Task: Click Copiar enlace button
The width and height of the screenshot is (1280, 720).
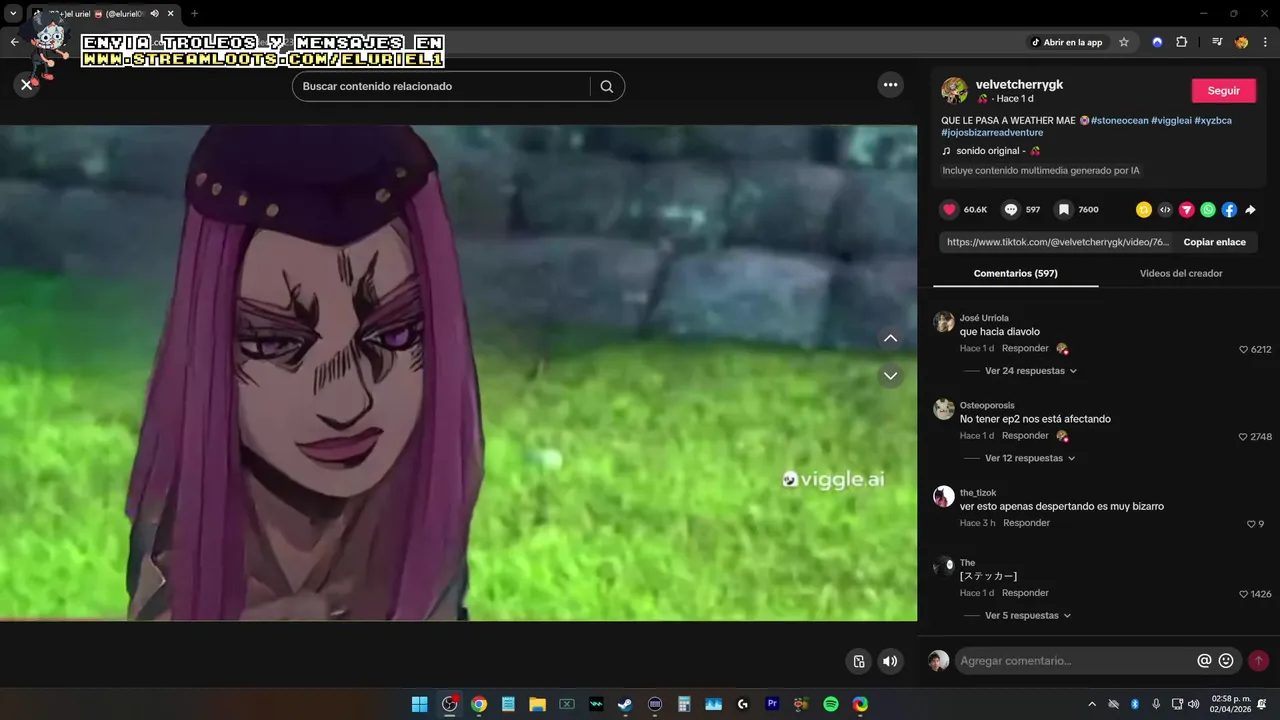Action: pos(1214,242)
